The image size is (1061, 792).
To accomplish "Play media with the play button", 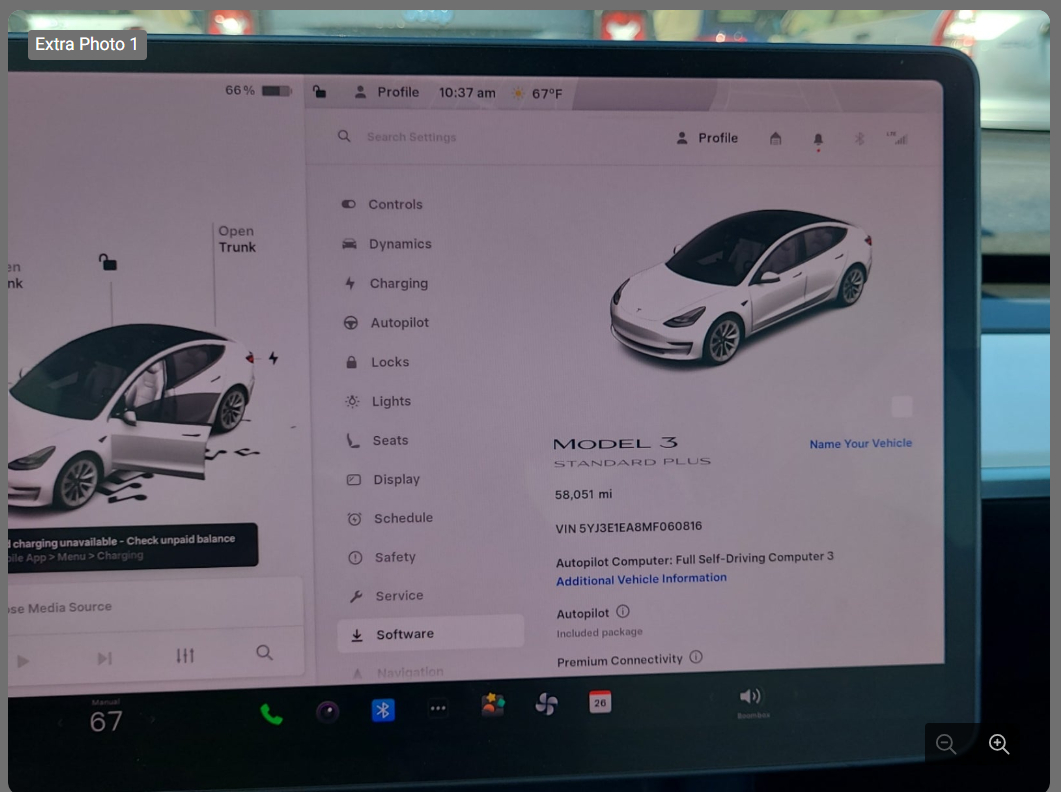I will click(22, 661).
